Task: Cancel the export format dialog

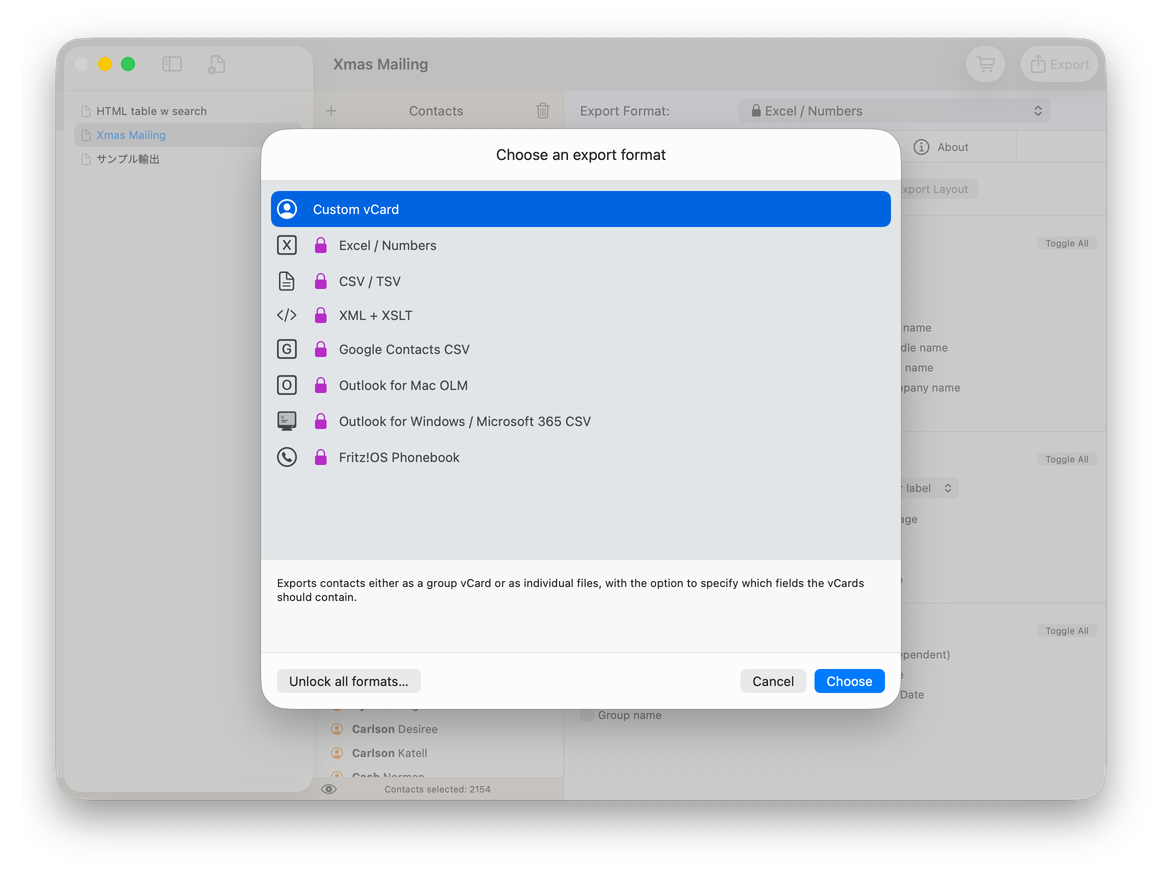Action: pyautogui.click(x=773, y=681)
